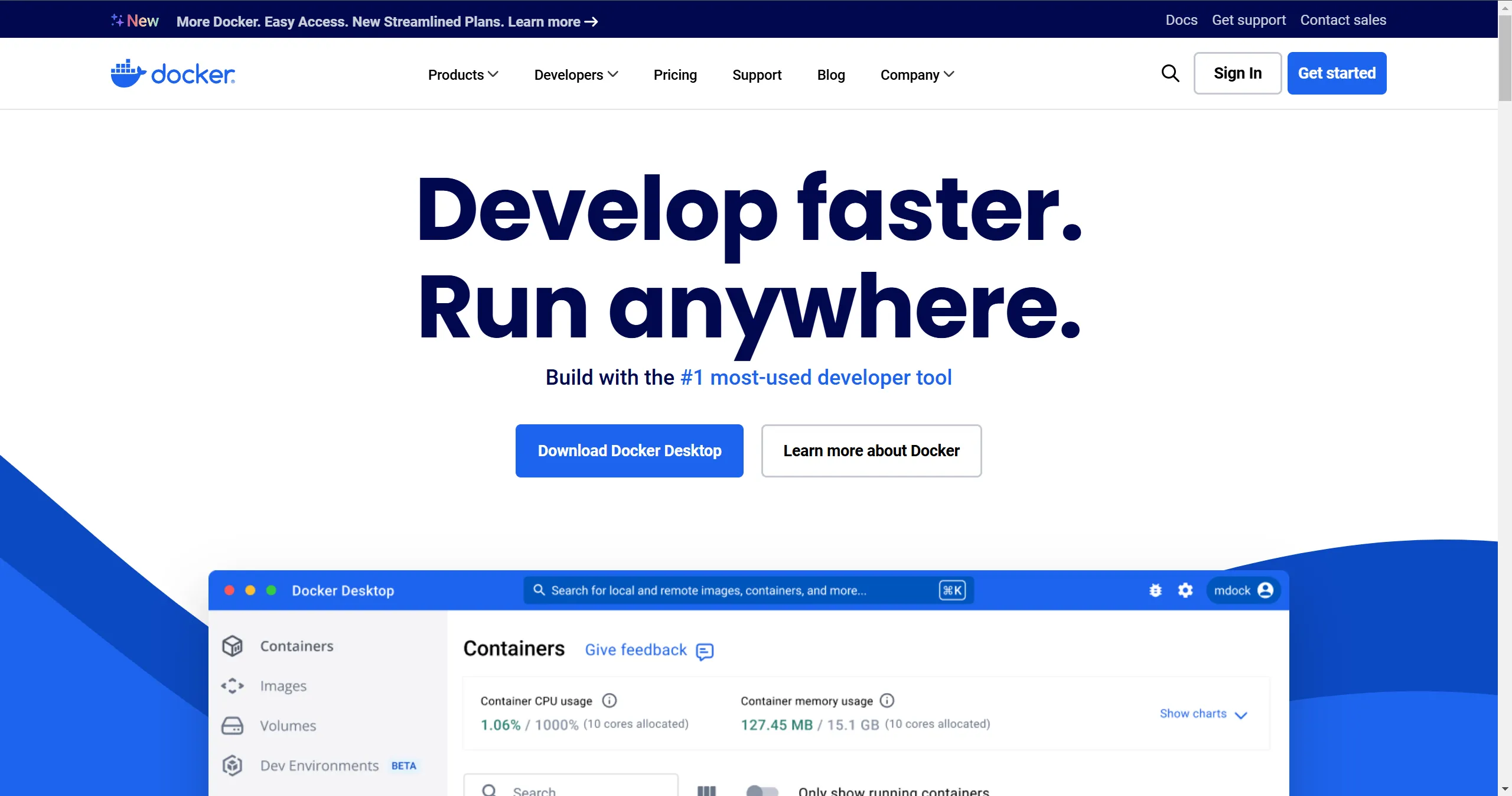Expand the Developers dropdown menu
The image size is (1512, 796).
(576, 74)
